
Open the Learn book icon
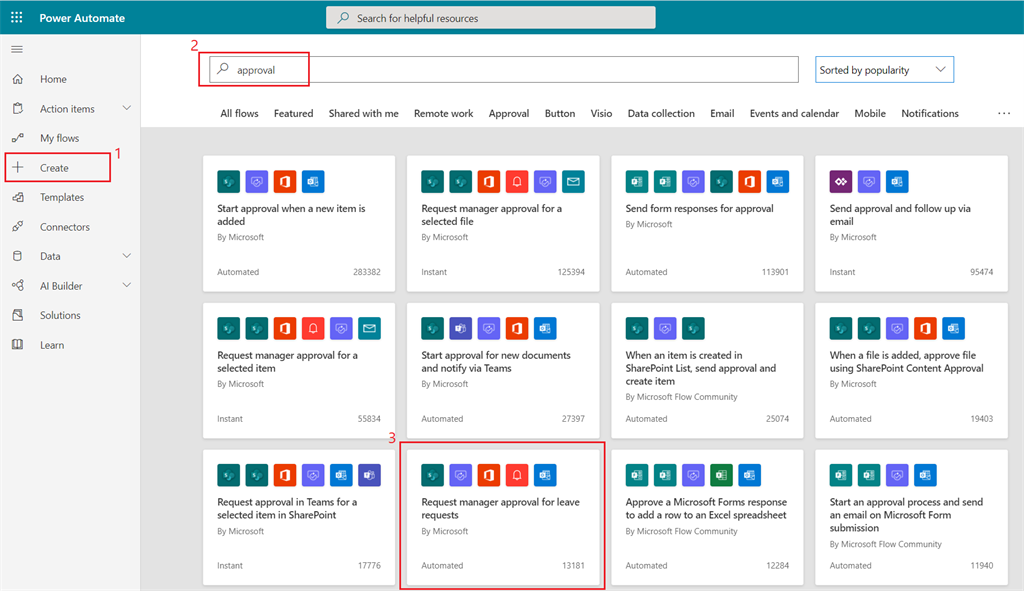[18, 345]
